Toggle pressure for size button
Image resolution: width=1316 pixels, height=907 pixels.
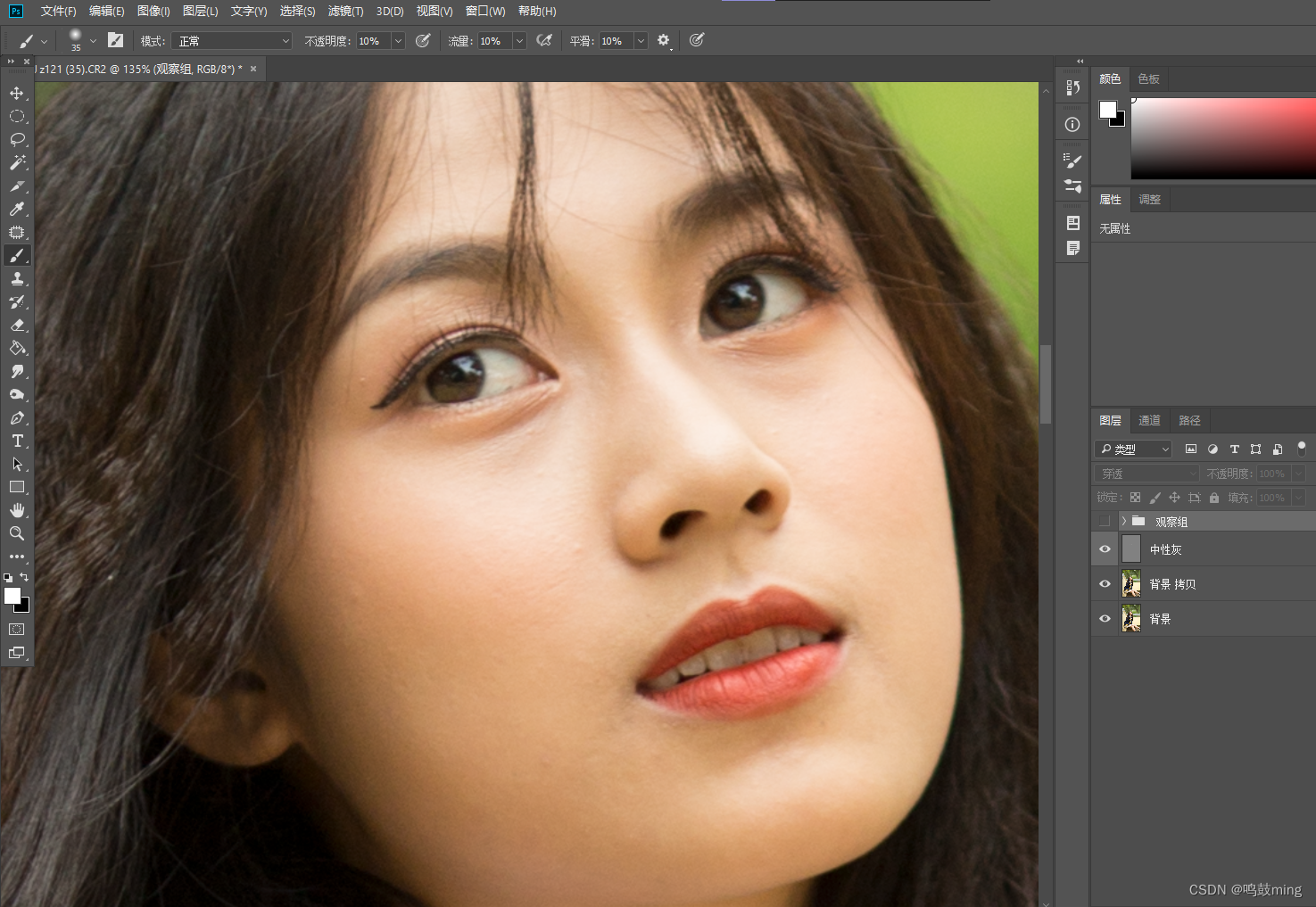[x=697, y=40]
